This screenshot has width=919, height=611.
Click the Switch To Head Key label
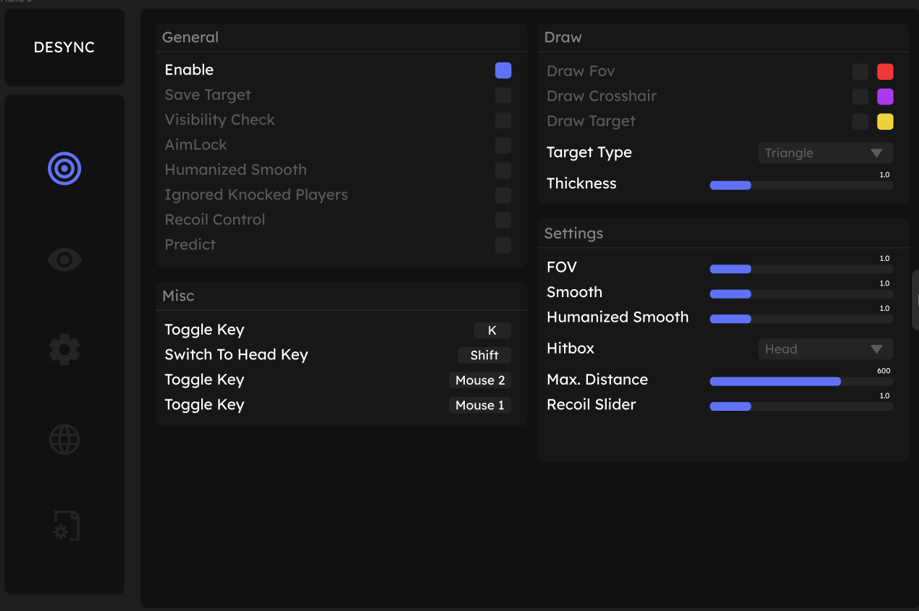(x=236, y=355)
